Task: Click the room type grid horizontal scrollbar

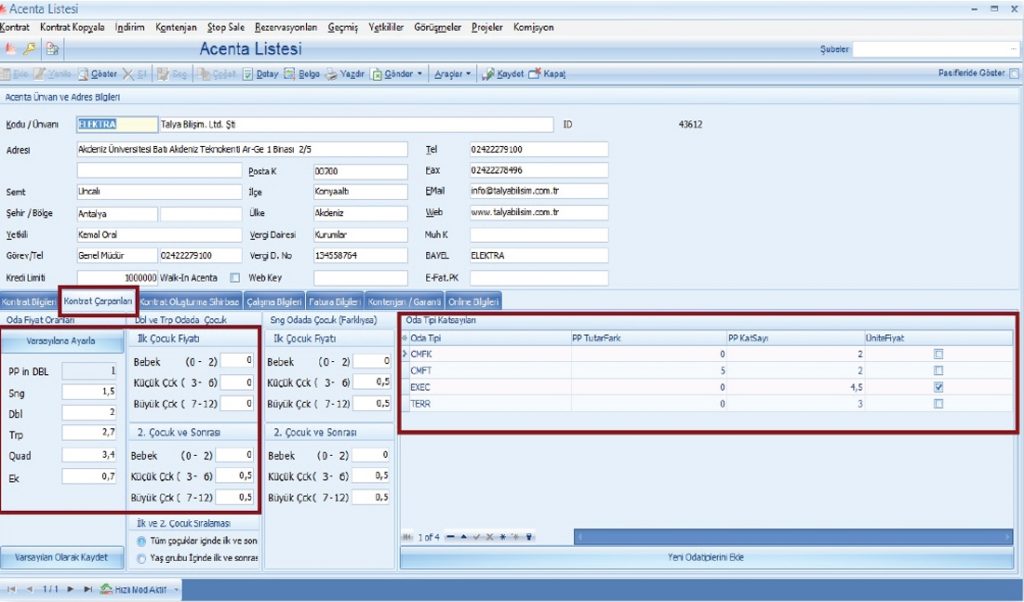Action: click(795, 537)
